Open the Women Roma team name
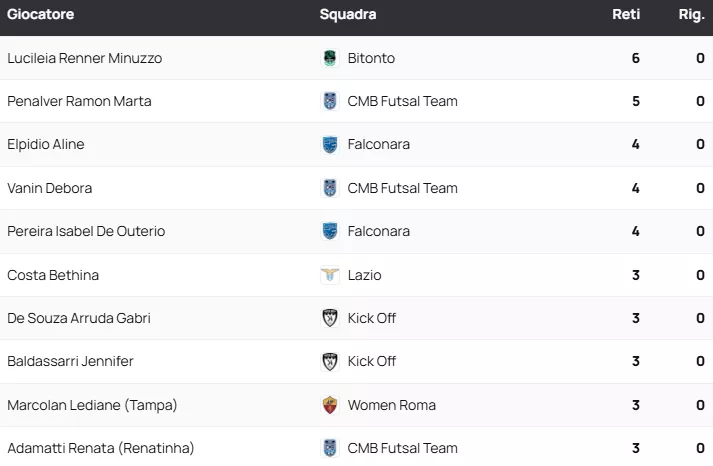713x466 pixels. coord(392,405)
